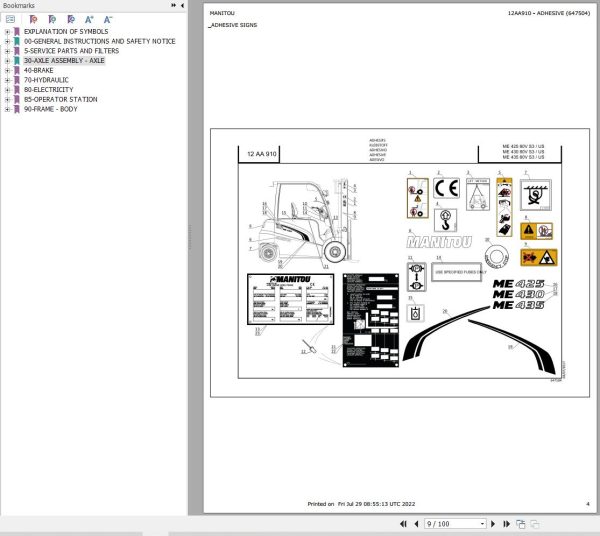This screenshot has width=600, height=536.
Task: Expand the 40-BRAKE bookmark node
Action: click(7, 70)
